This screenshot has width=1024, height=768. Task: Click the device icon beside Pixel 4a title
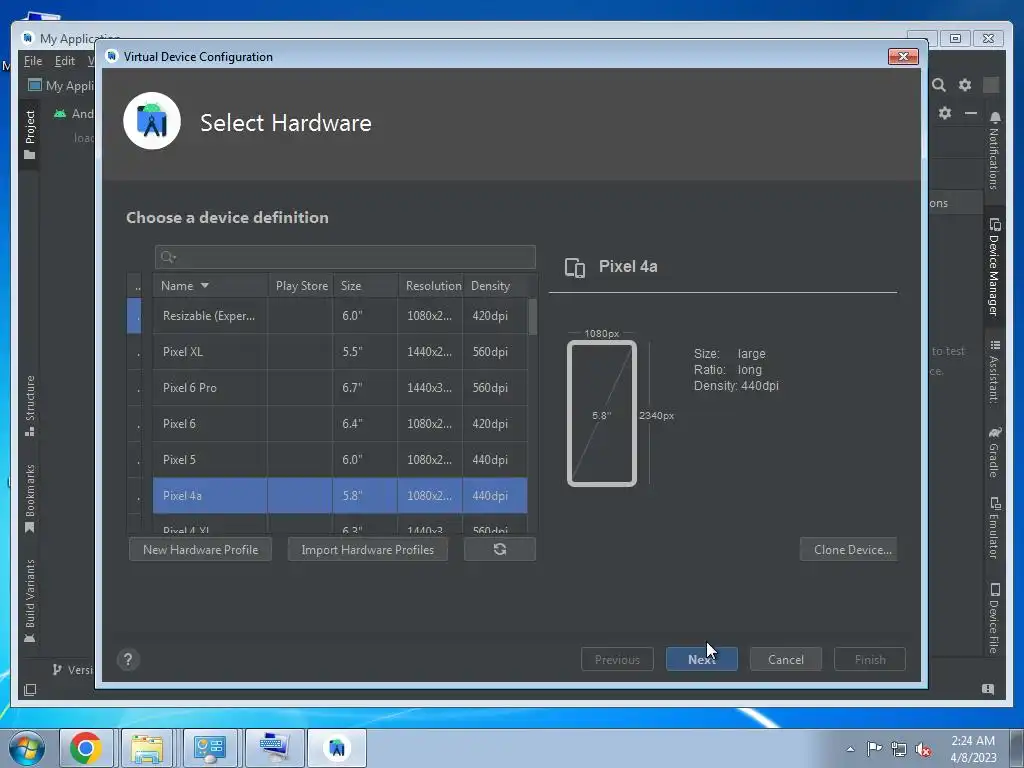tap(575, 267)
